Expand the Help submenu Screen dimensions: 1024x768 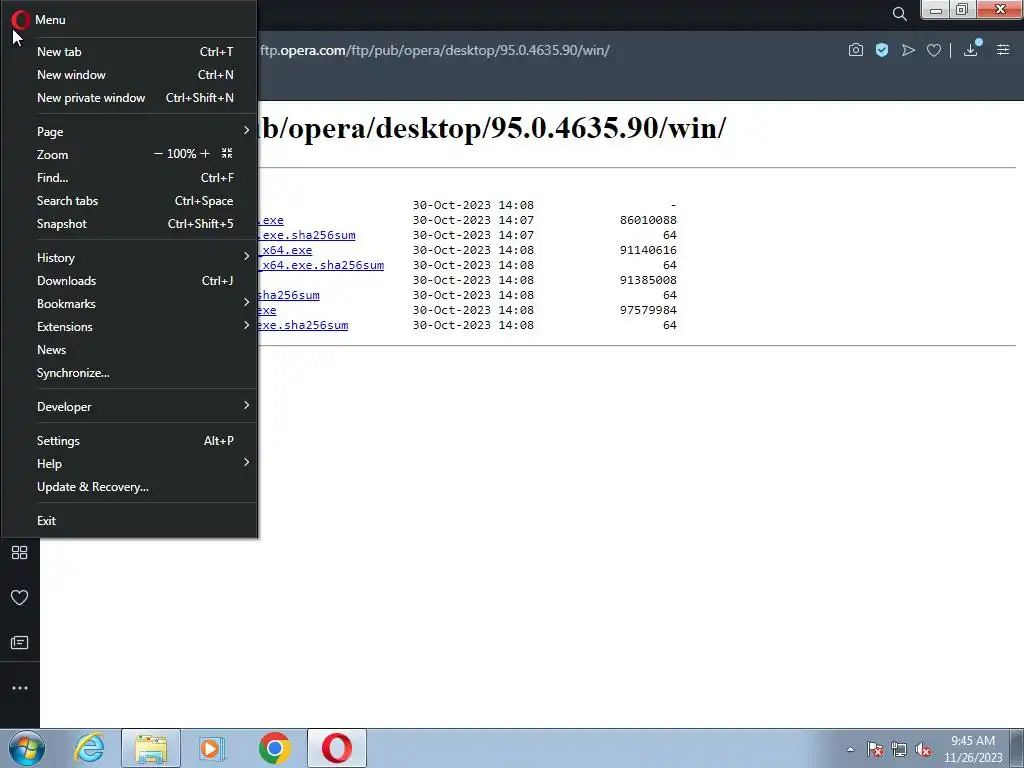[130, 464]
